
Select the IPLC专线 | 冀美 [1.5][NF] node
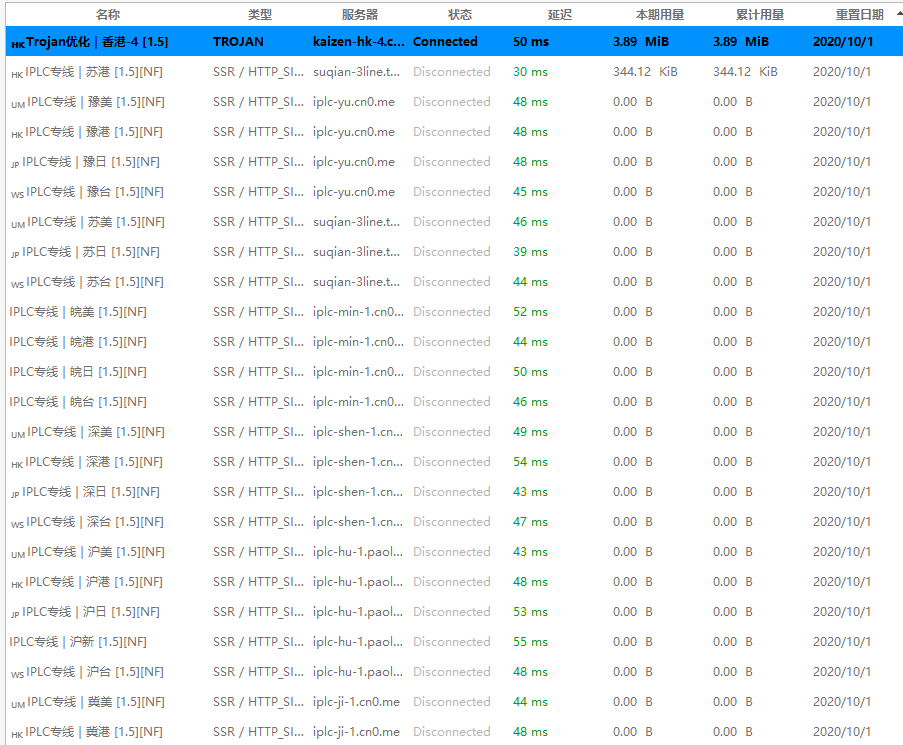click(454, 702)
